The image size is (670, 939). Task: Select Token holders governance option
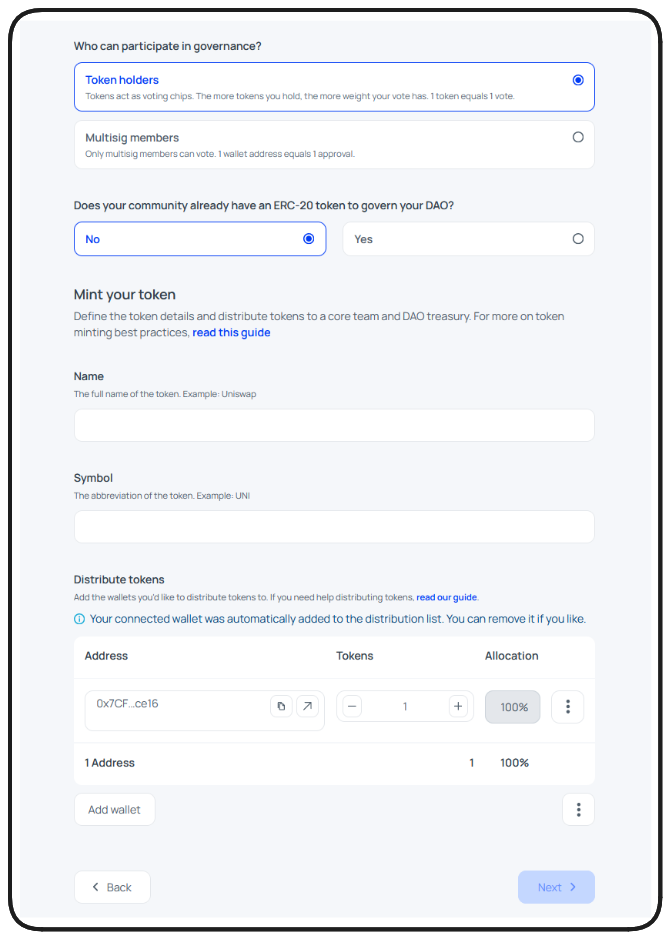coord(334,87)
